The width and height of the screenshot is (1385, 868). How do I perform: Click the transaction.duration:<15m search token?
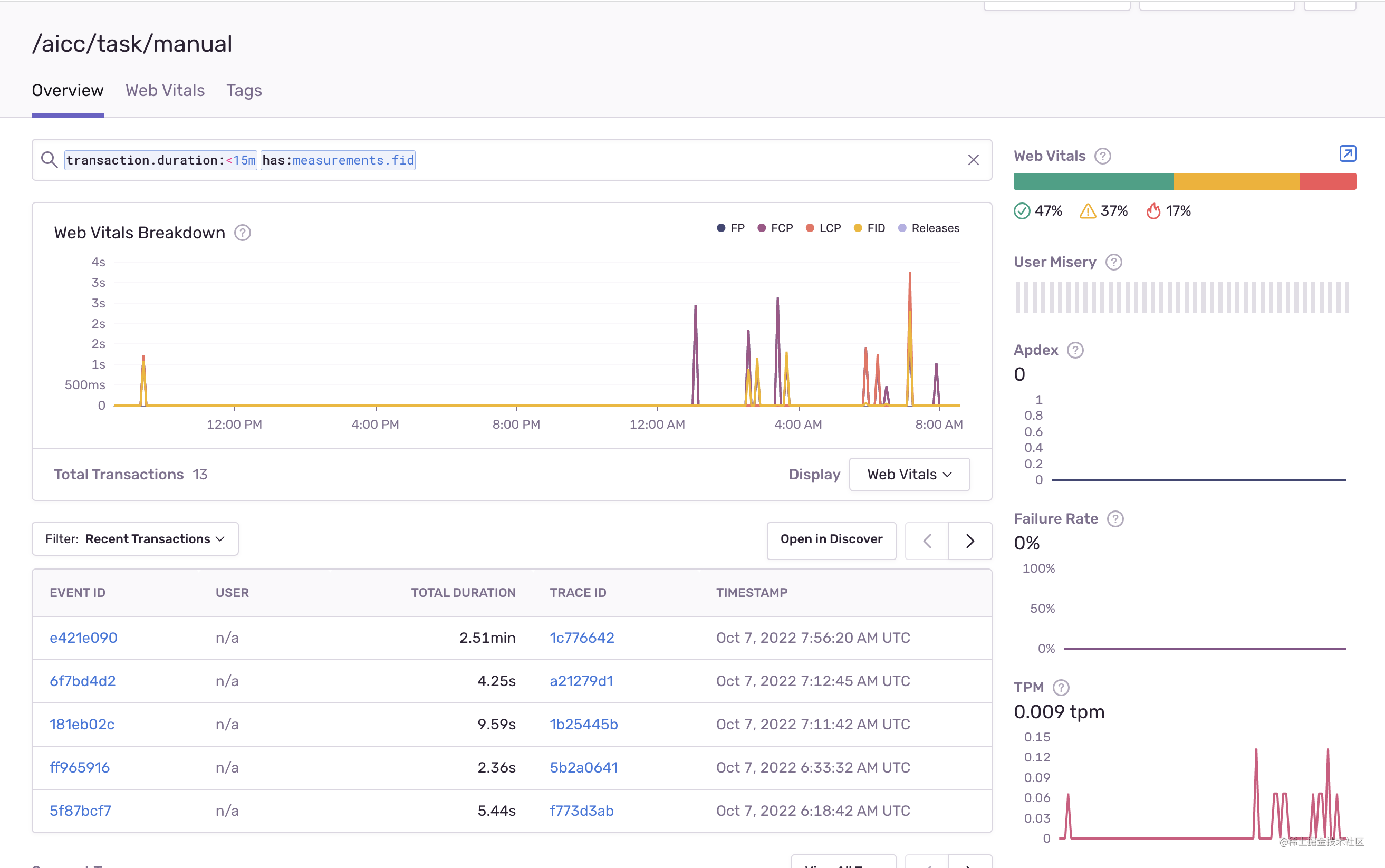pyautogui.click(x=161, y=160)
